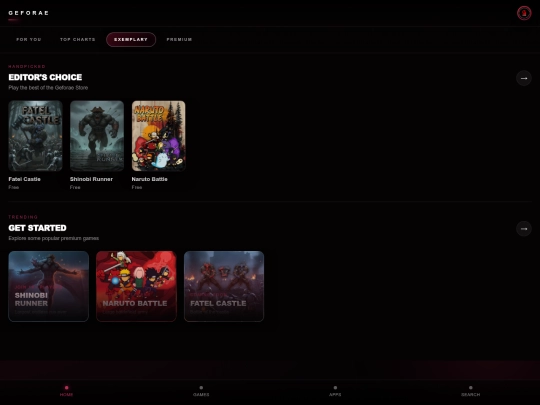The image size is (540, 405).
Task: Open the Naruto Battle cover thumbnail
Action: pos(158,136)
